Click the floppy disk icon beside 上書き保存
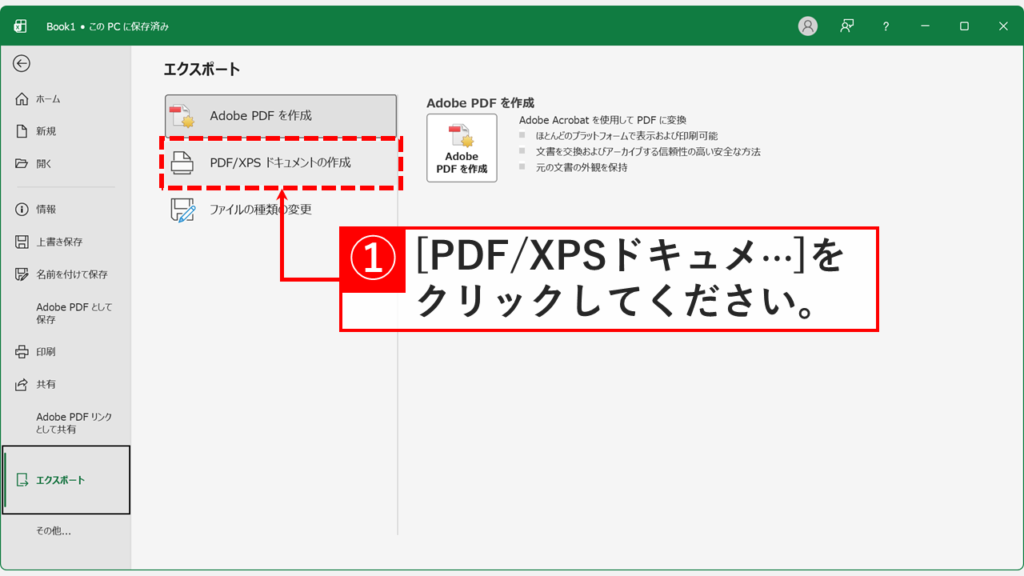 (22, 242)
